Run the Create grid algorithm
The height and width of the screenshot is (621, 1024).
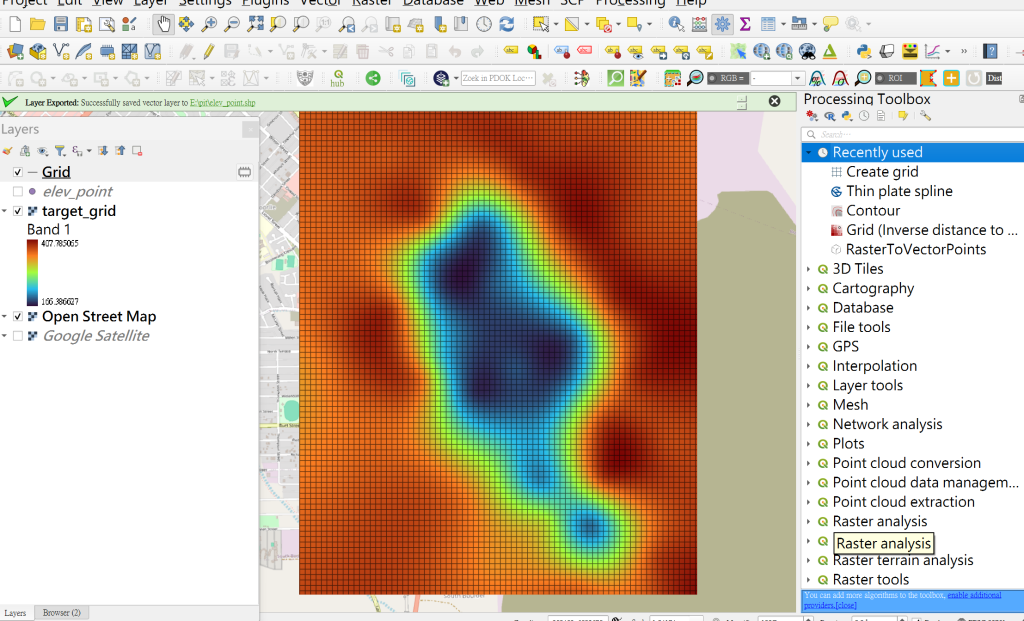pyautogui.click(x=882, y=172)
